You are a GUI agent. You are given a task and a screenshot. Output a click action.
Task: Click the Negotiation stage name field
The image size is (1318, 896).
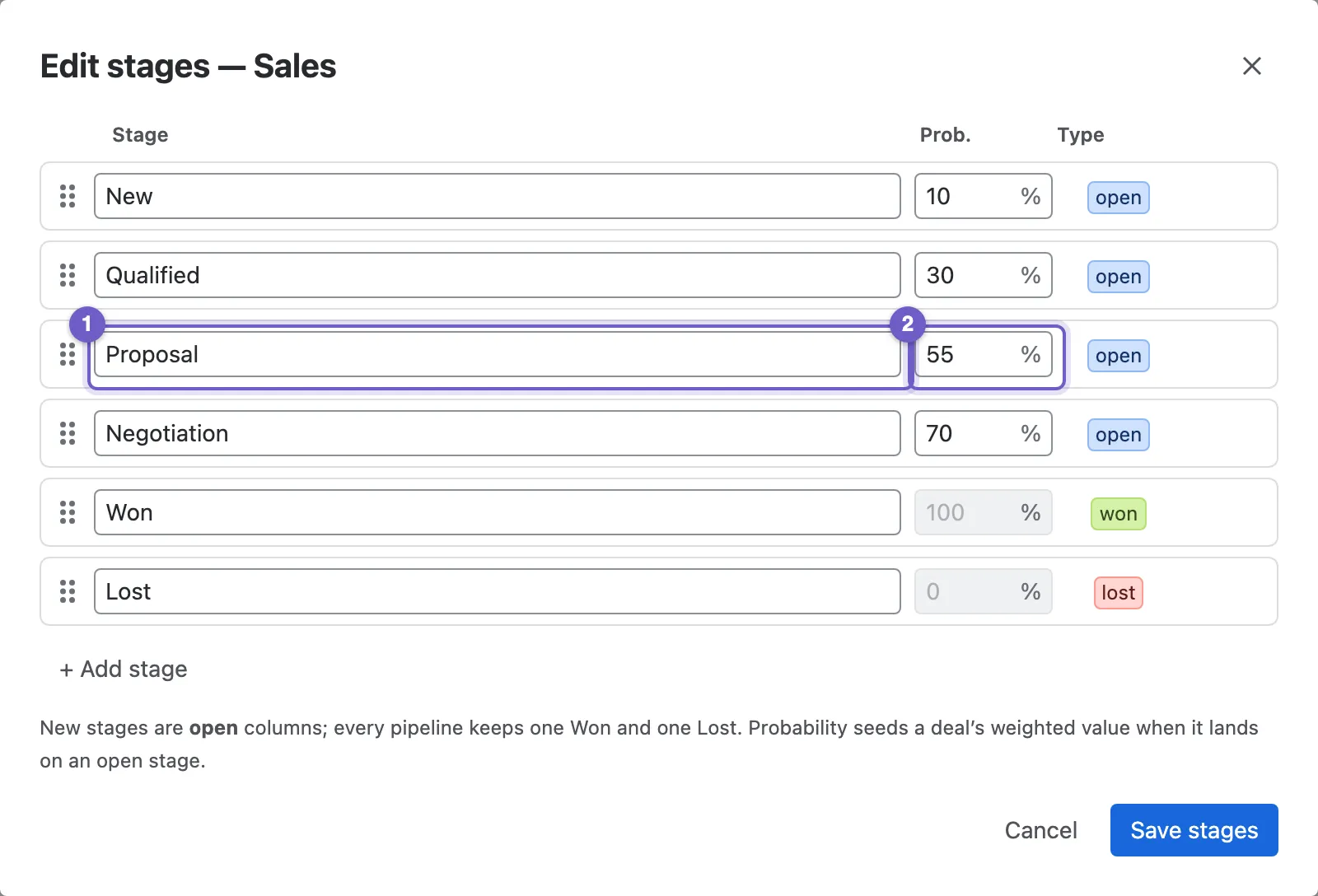point(497,433)
